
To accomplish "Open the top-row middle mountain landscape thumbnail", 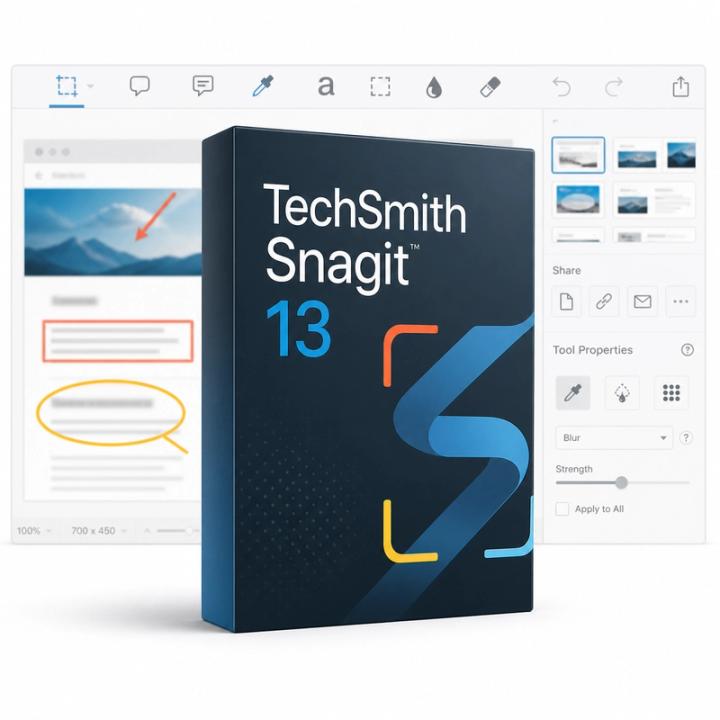I will pyautogui.click(x=637, y=156).
